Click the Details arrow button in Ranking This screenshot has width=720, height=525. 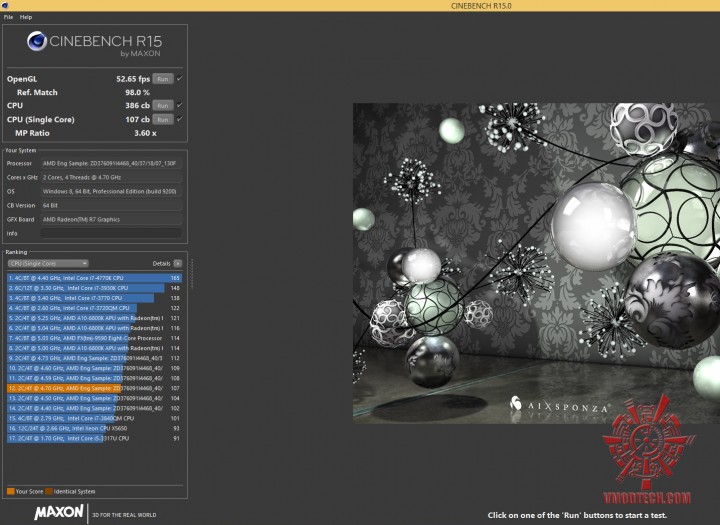(x=178, y=264)
